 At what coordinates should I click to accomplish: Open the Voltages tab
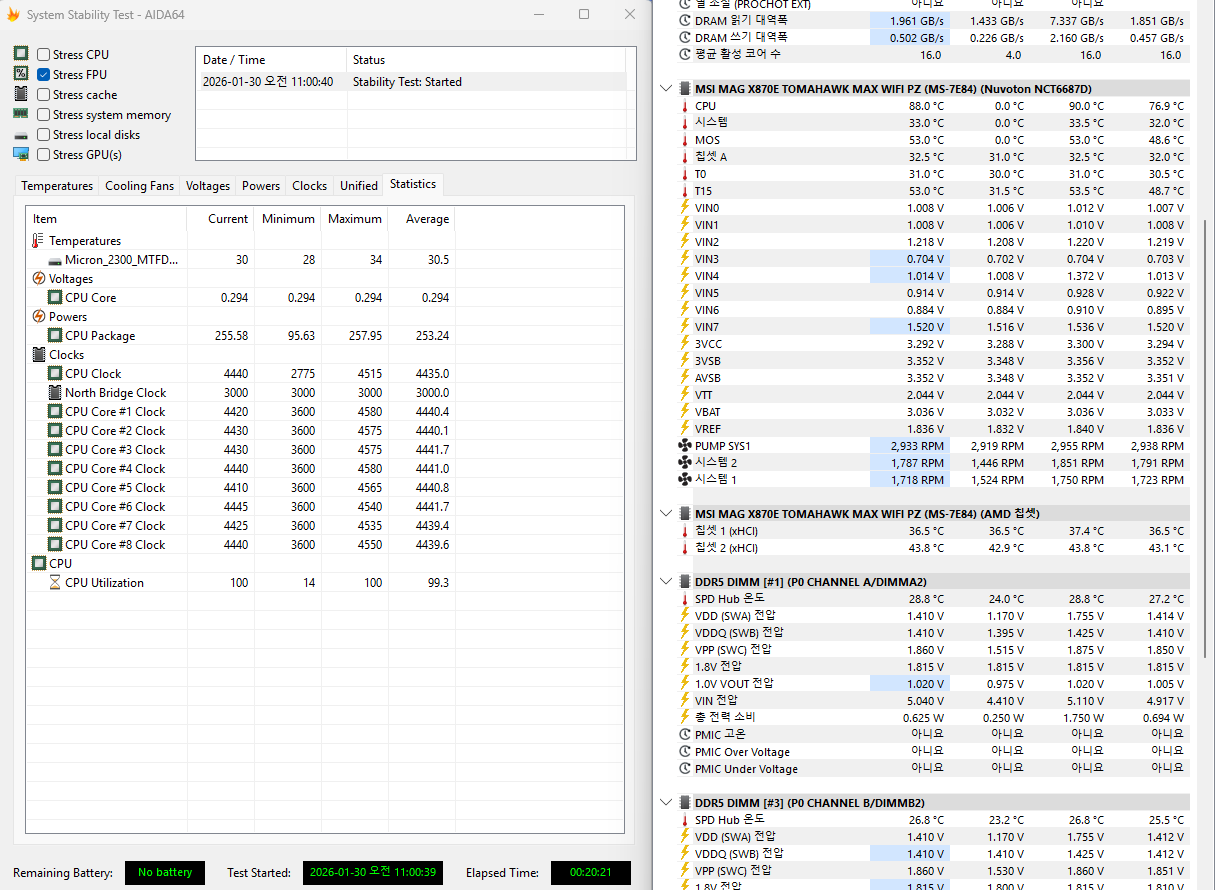point(208,186)
